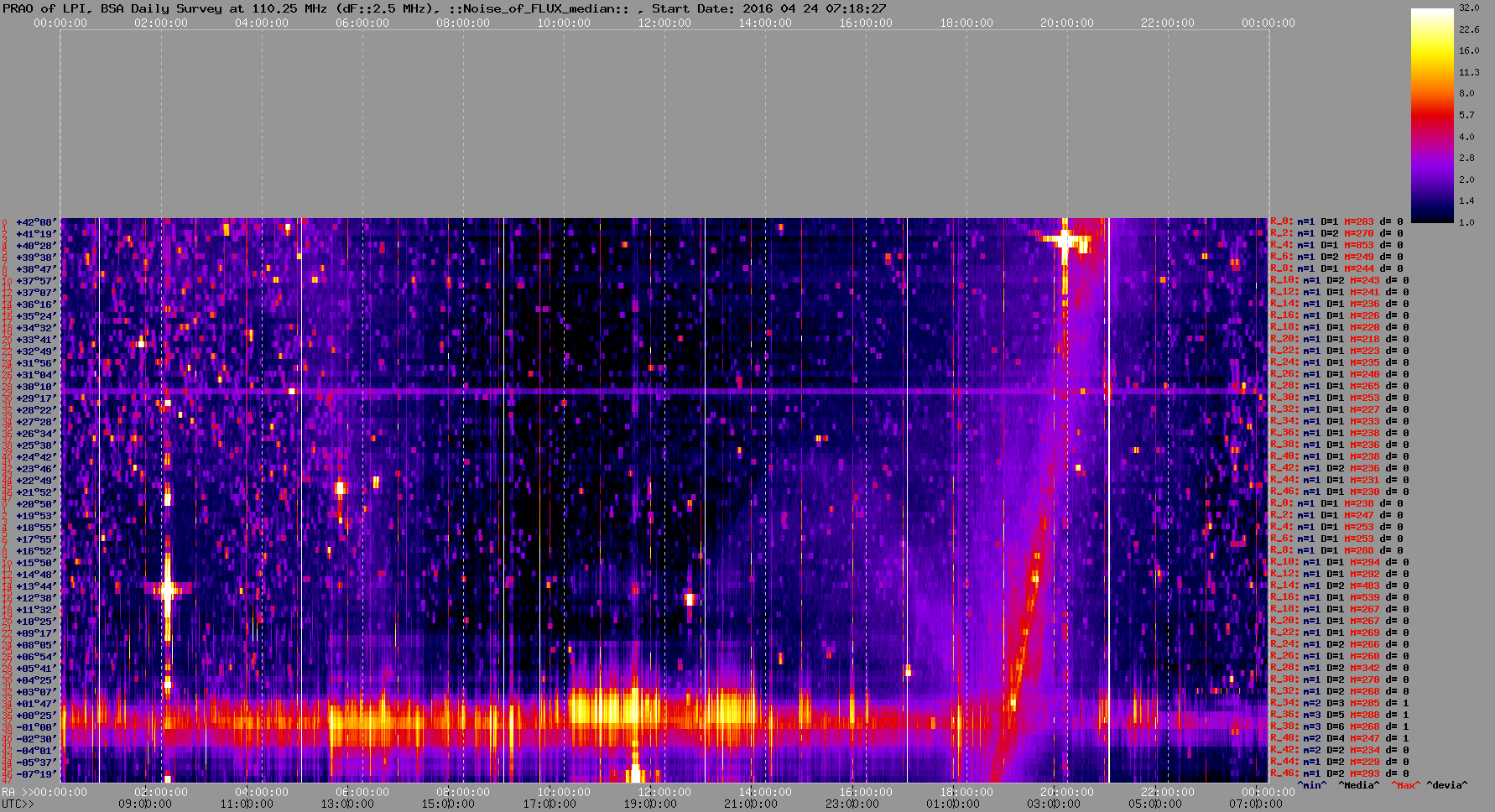
Task: Click the declination label +00°25'
Action: tap(36, 716)
